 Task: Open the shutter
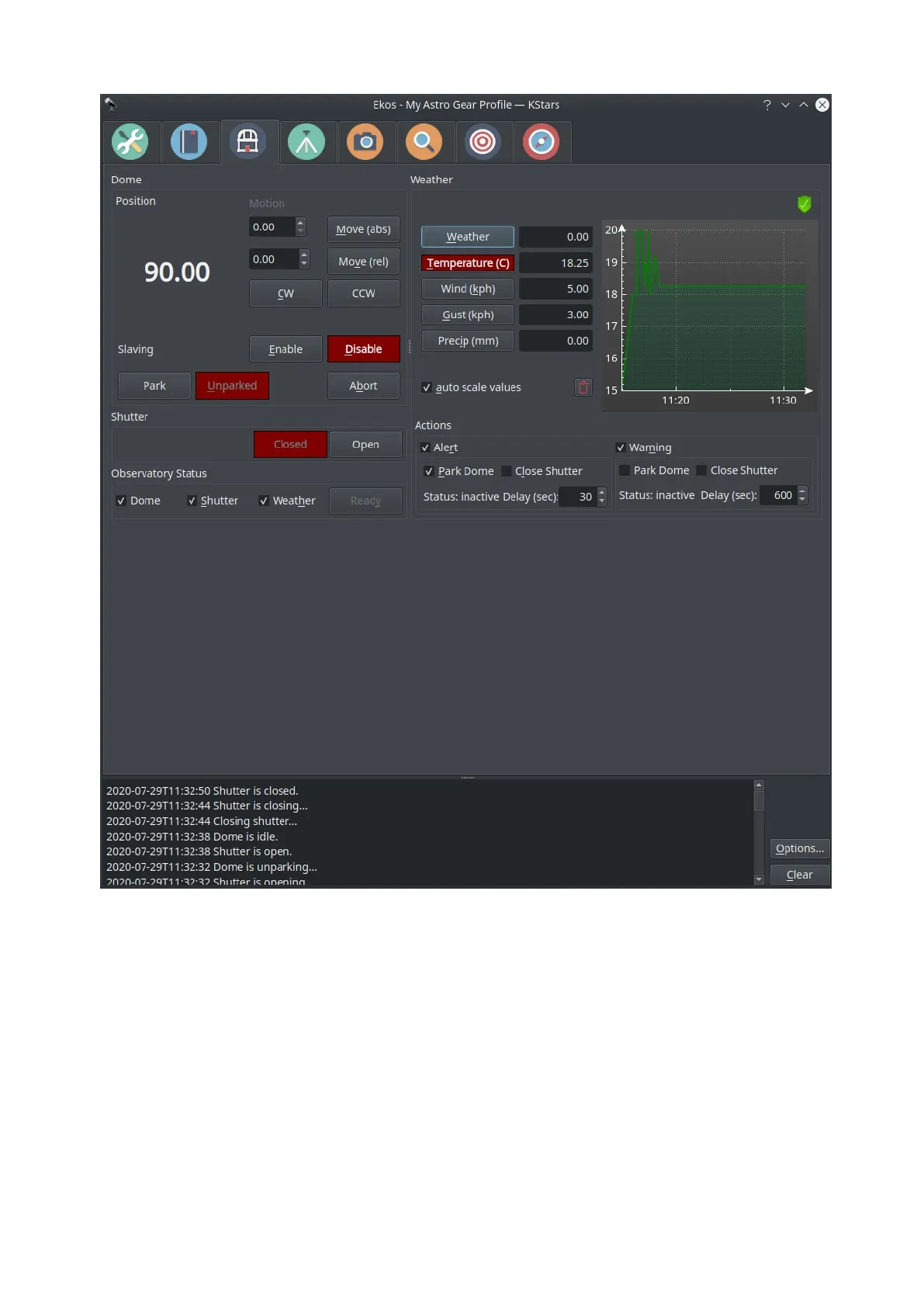click(365, 444)
